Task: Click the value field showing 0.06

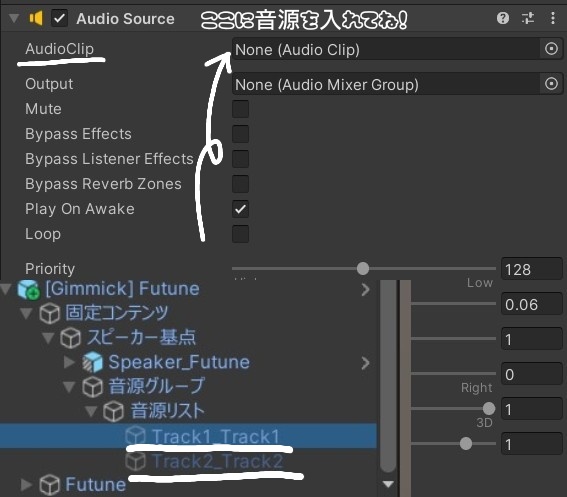Action: tap(532, 304)
